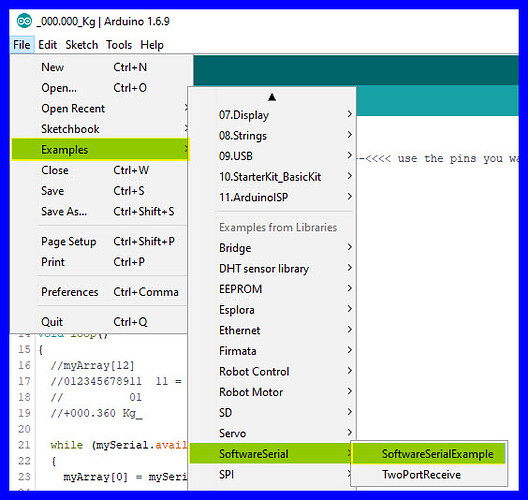Expand the 07.Display examples
The height and width of the screenshot is (500, 528).
click(x=272, y=115)
